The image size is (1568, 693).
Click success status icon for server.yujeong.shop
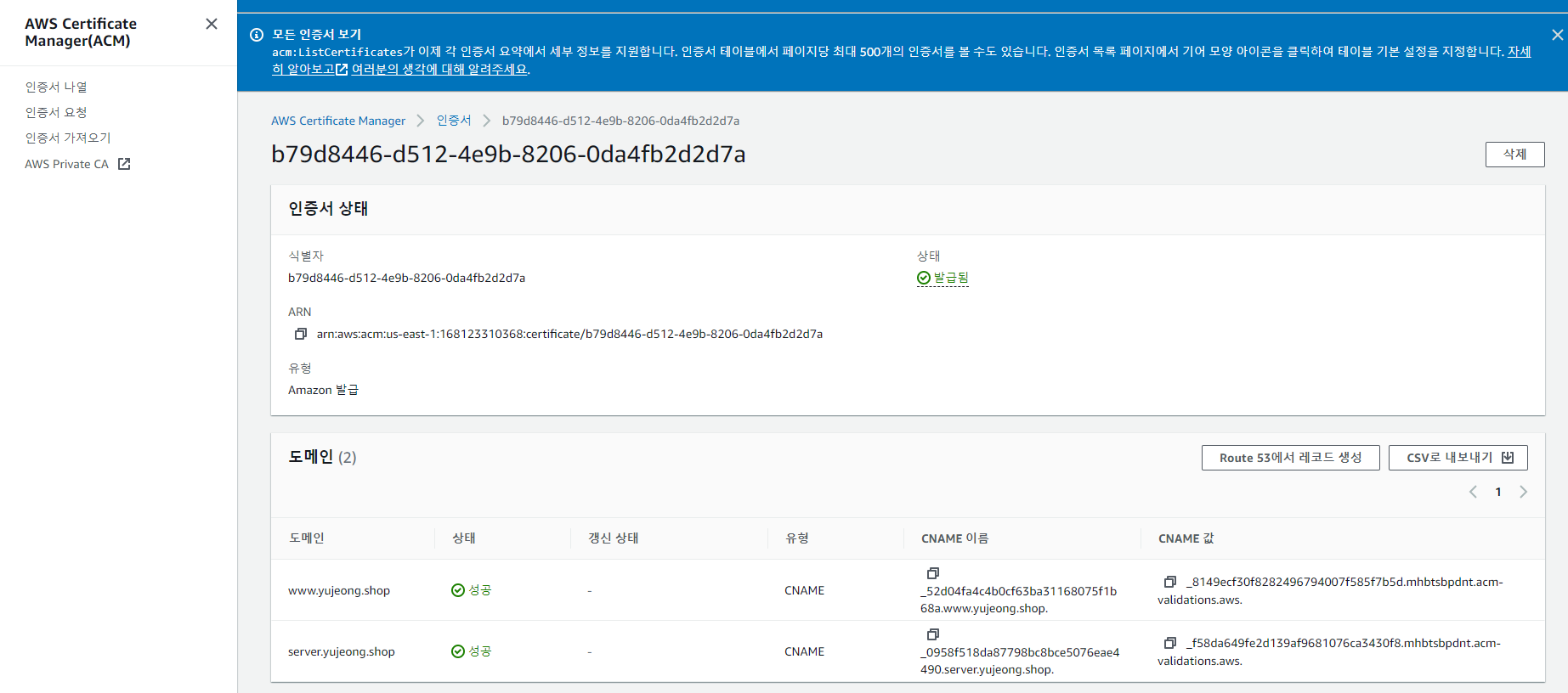pos(458,651)
